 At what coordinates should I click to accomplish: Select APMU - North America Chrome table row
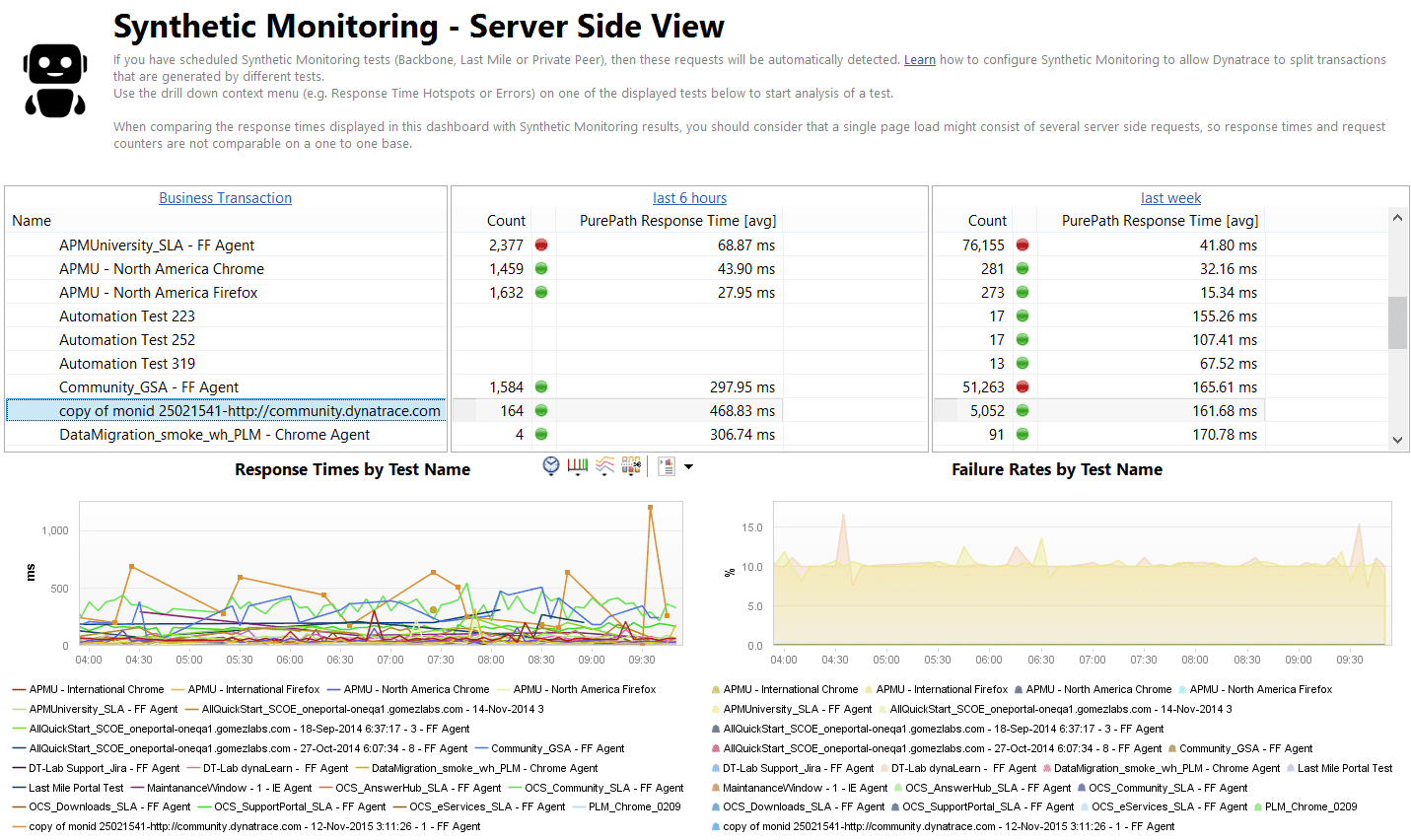click(226, 268)
